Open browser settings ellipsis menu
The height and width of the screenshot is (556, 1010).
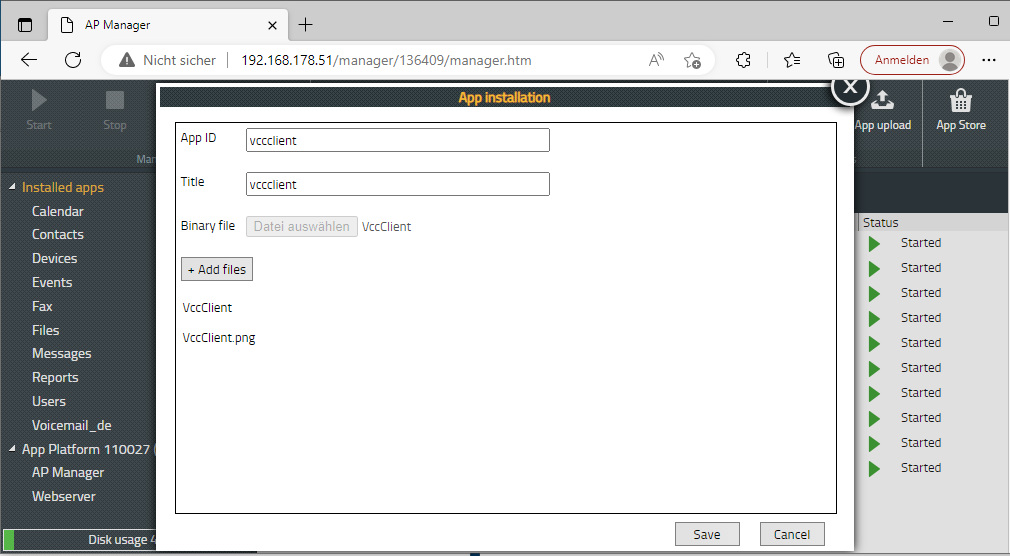click(989, 60)
